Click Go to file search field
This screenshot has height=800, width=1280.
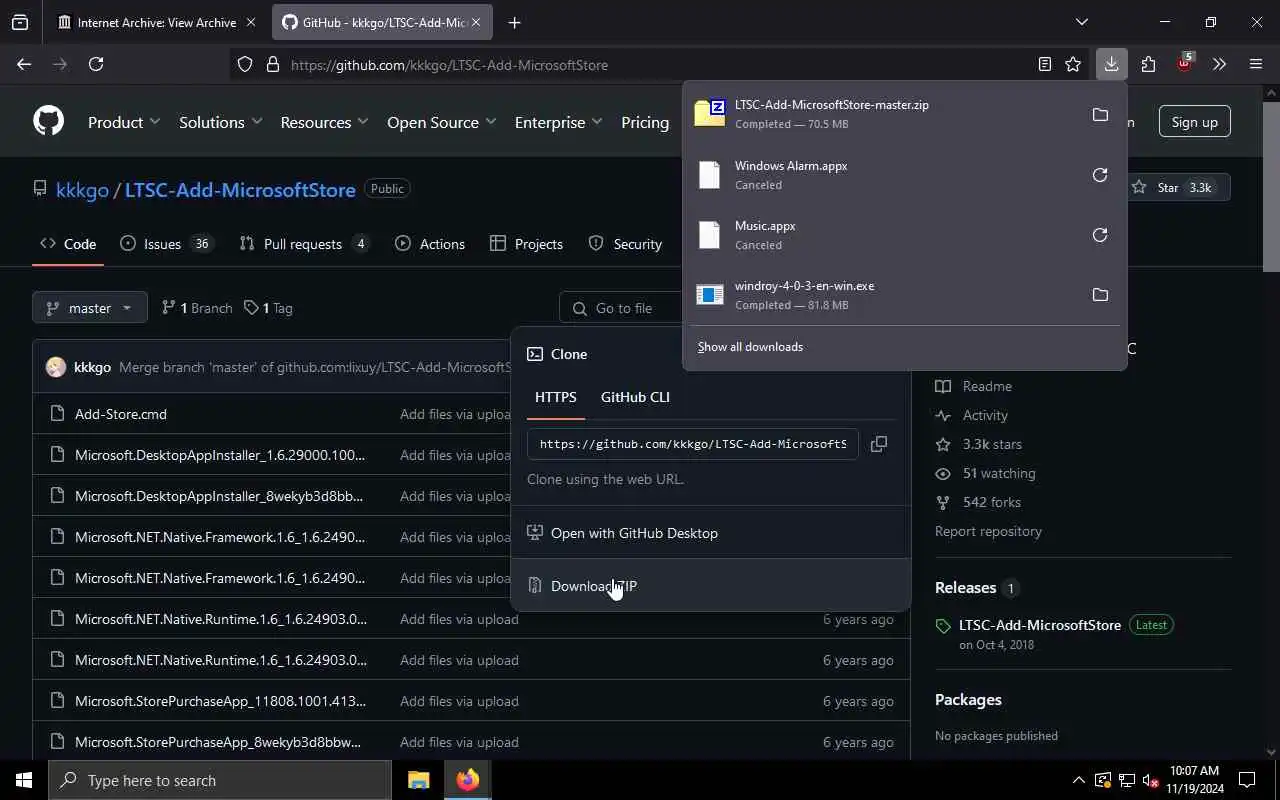pyautogui.click(x=622, y=308)
